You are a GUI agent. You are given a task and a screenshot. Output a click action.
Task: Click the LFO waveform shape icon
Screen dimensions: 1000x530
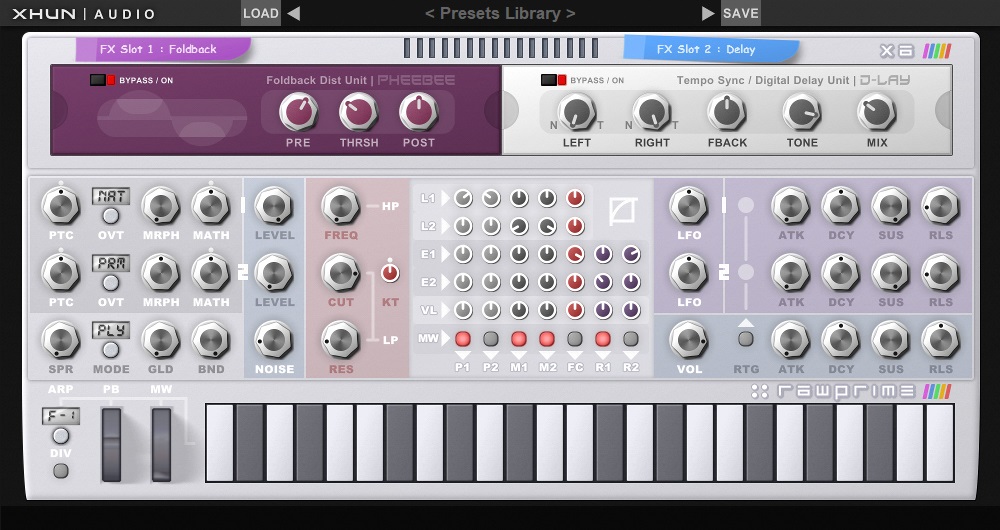(x=622, y=210)
